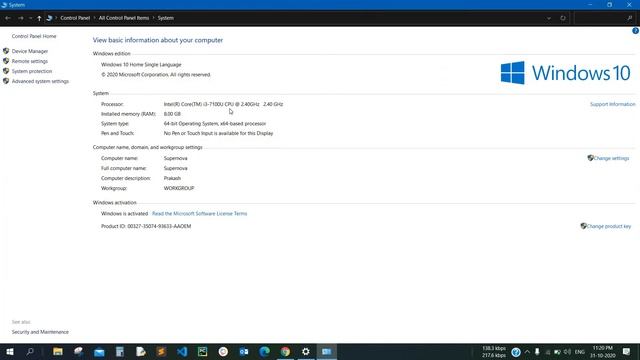Image resolution: width=640 pixels, height=360 pixels.
Task: Click the 8.00 GB RAM value
Action: tap(172, 114)
